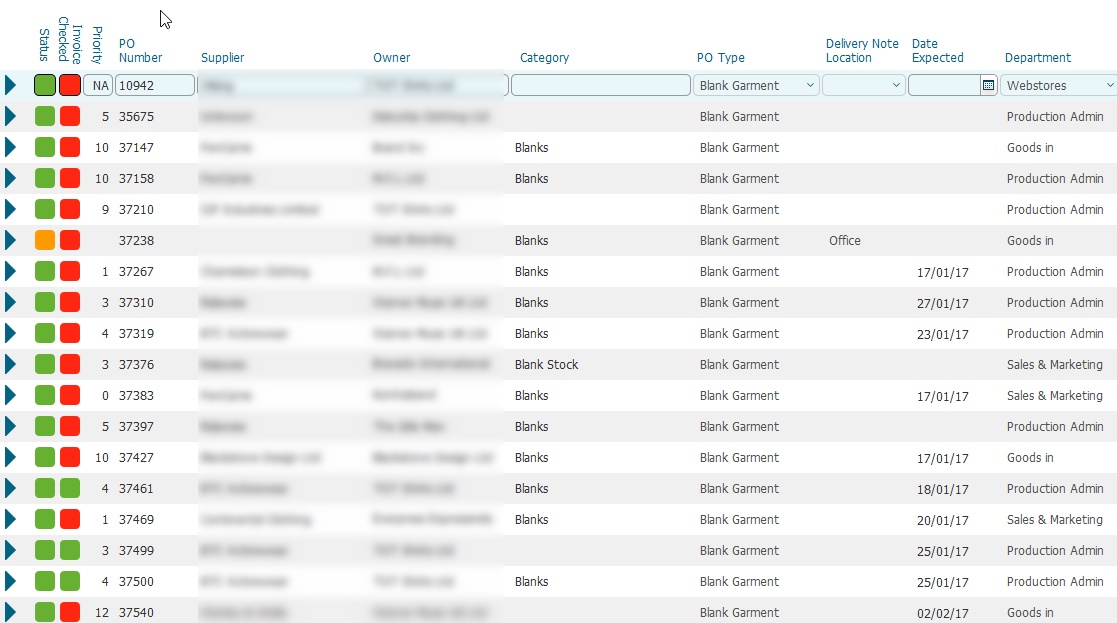Viewport: 1117px width, 623px height.
Task: Click the green invoice checked square for PO 37500
Action: click(x=70, y=581)
